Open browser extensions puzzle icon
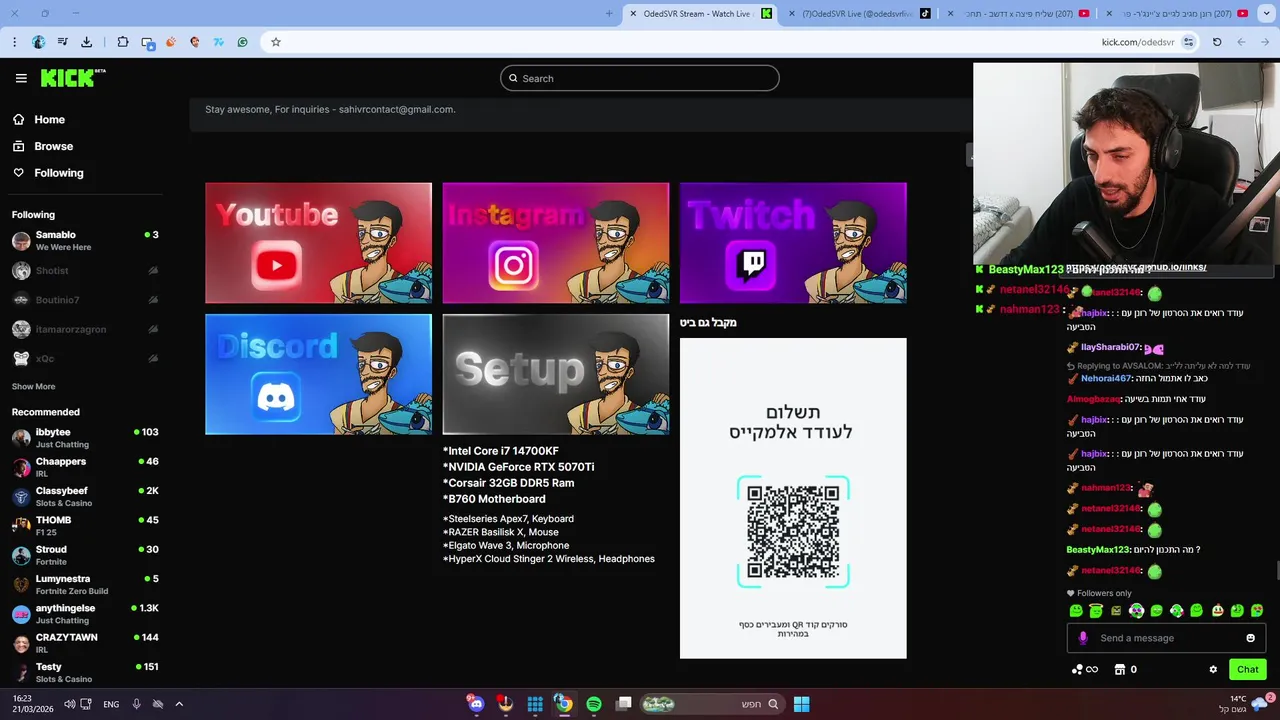The image size is (1280, 720). coord(123,42)
